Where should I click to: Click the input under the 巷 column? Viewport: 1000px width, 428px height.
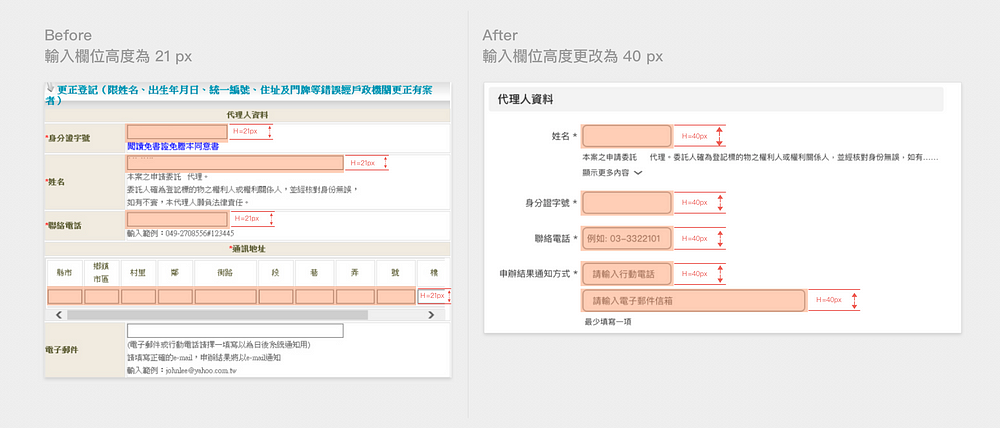point(314,297)
